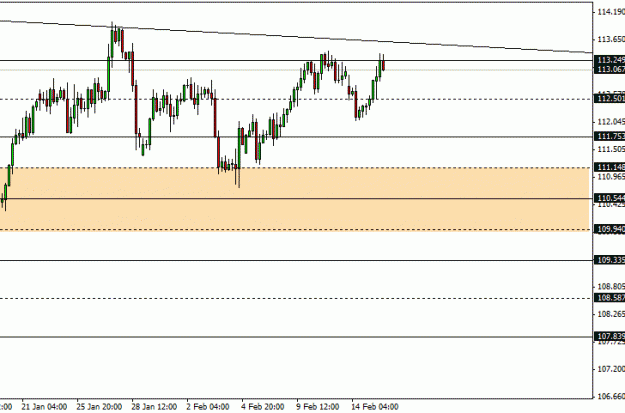Screen dimensions: 625x413
Task: Click the 21 Jan 04:00 time label
Action: [44, 407]
